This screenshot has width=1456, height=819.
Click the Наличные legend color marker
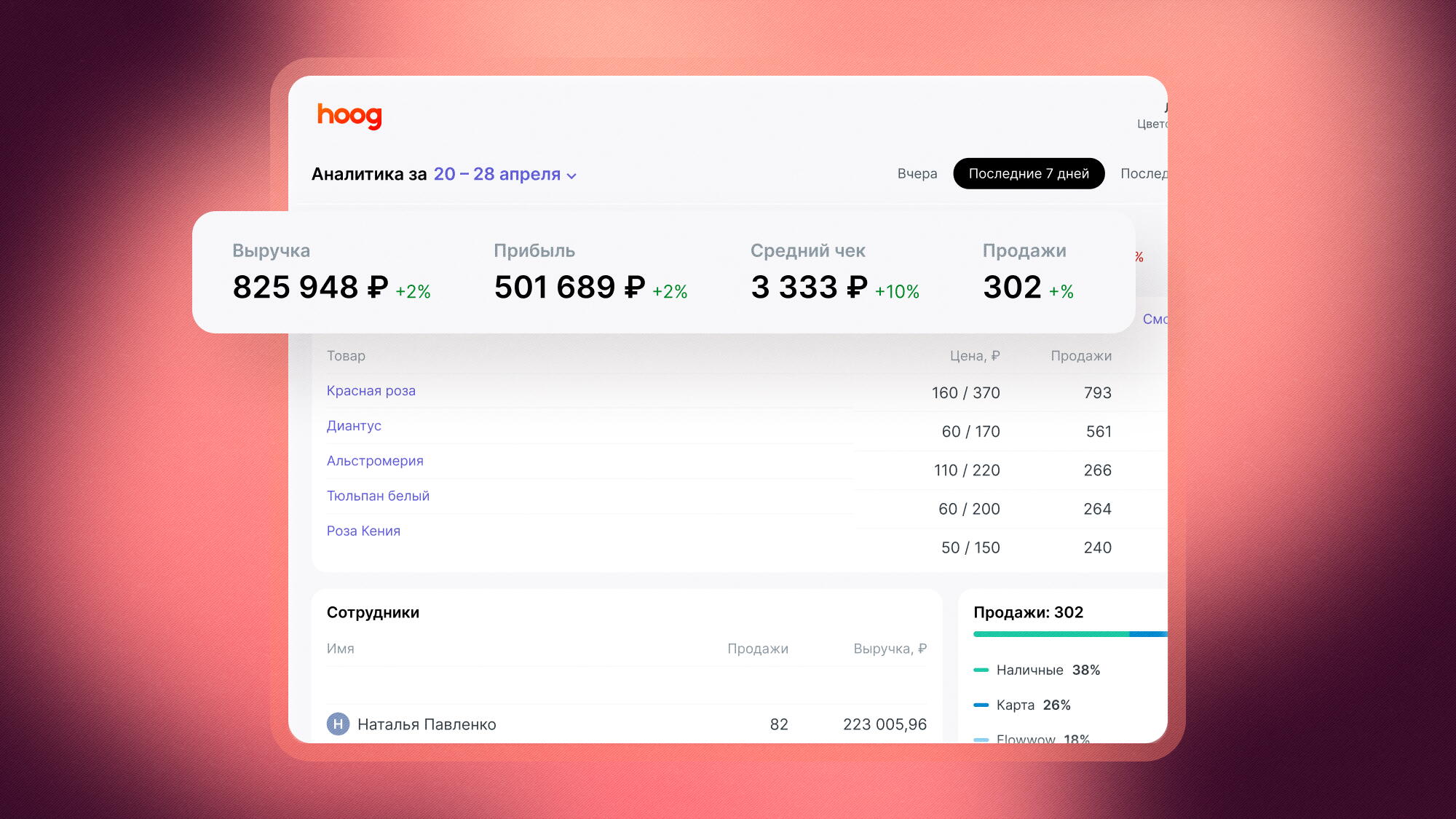point(981,670)
